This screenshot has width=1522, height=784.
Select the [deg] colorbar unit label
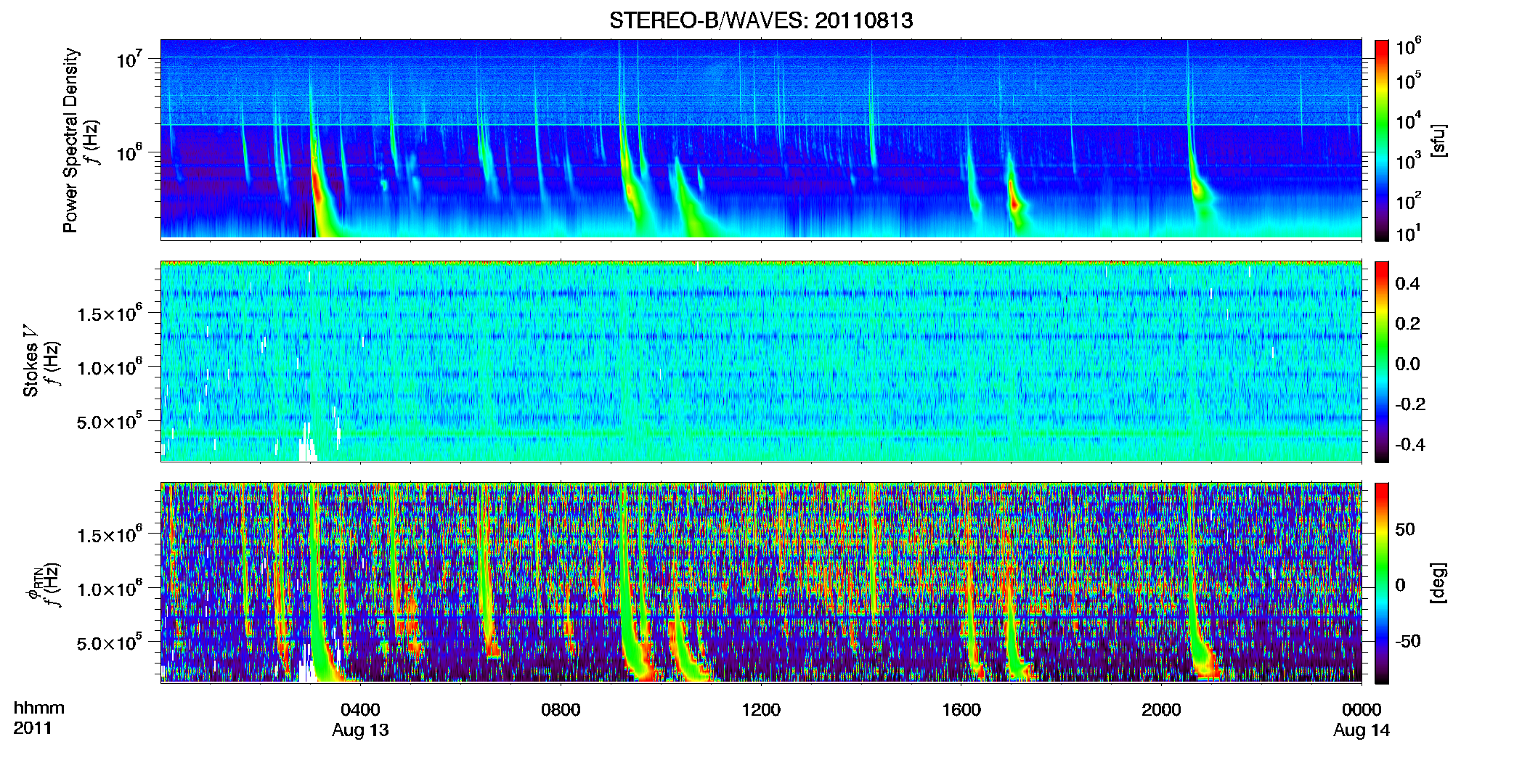pos(1438,583)
